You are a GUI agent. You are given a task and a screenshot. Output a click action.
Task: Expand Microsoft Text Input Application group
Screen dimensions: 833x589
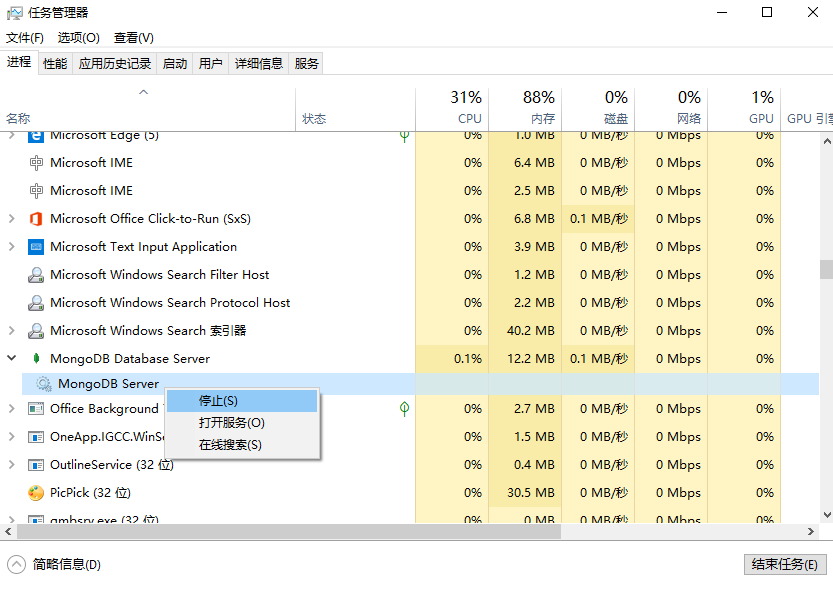(11, 247)
